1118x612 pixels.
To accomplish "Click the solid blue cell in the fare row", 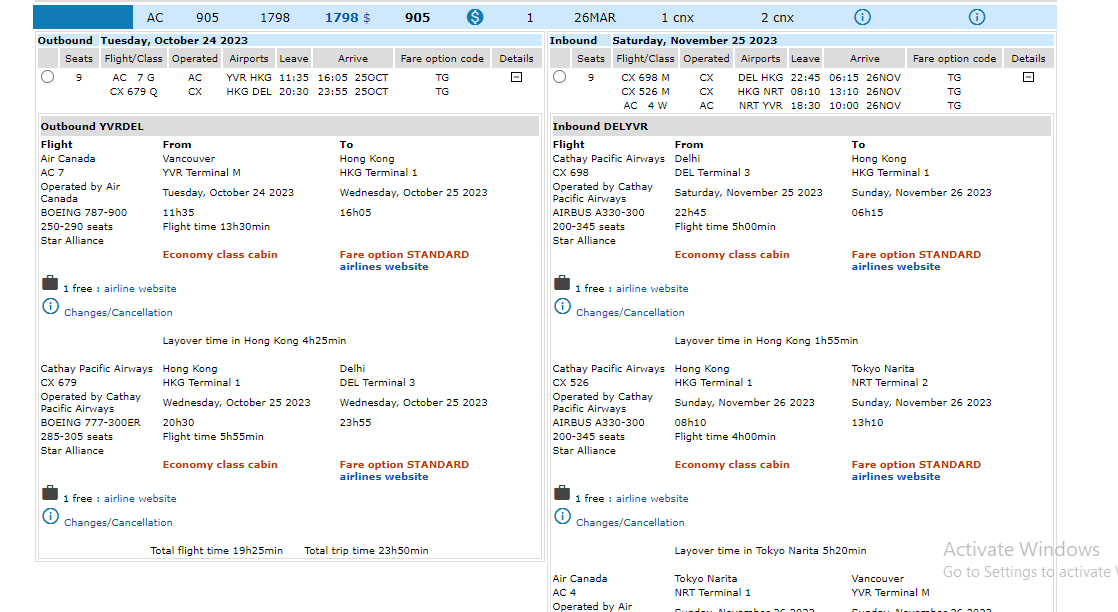I will pos(83,17).
